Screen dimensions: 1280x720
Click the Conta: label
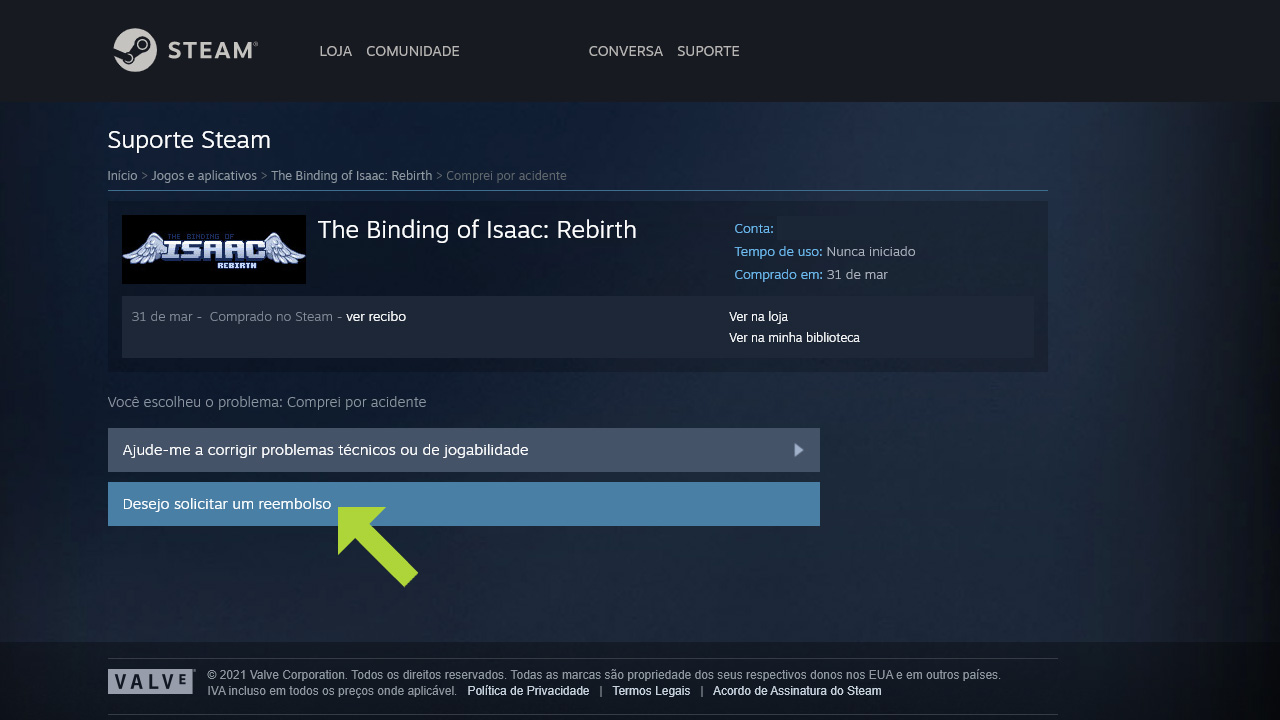coord(754,228)
